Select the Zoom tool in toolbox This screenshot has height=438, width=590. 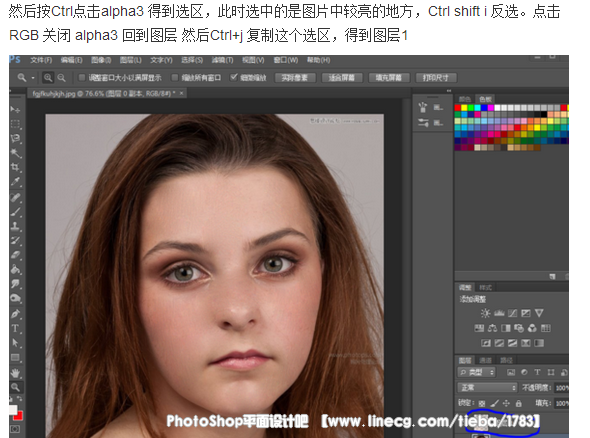[15, 387]
